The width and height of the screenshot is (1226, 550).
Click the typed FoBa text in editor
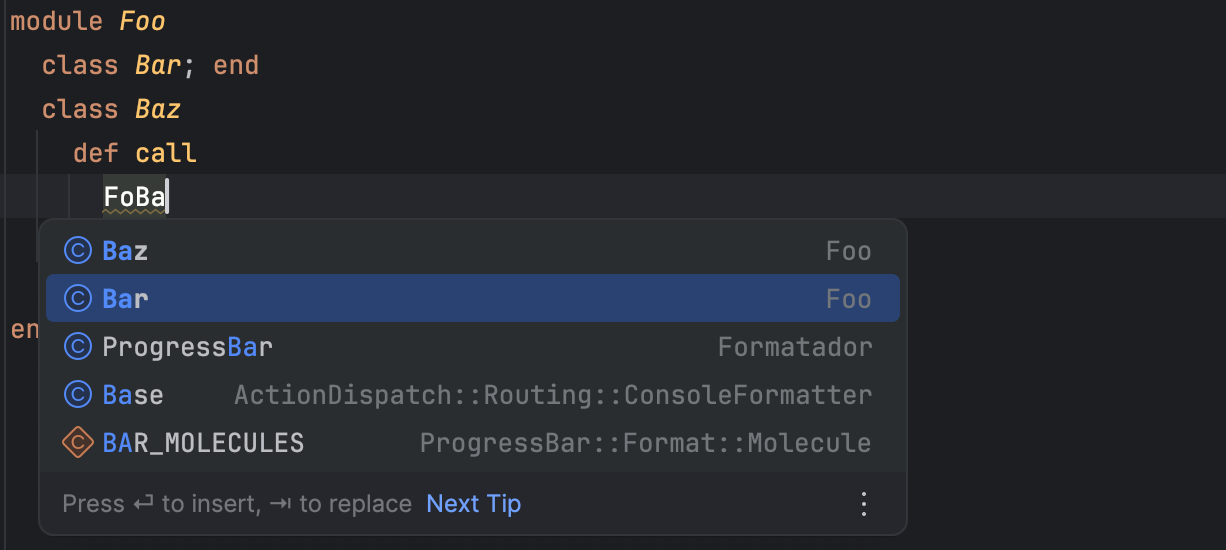135,198
